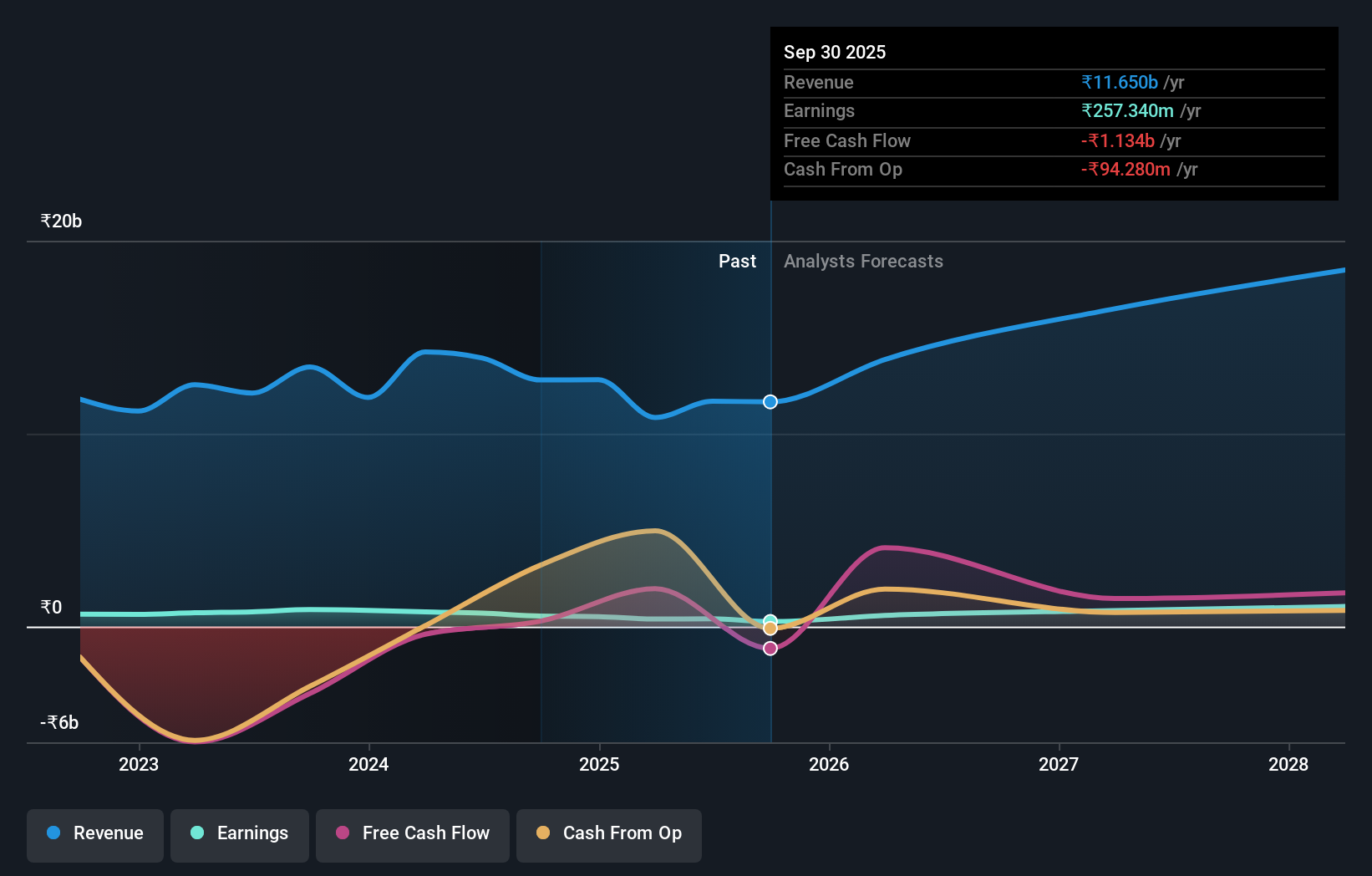Click the 2026 label on the time axis
Screen dimensions: 1372x876
[828, 764]
